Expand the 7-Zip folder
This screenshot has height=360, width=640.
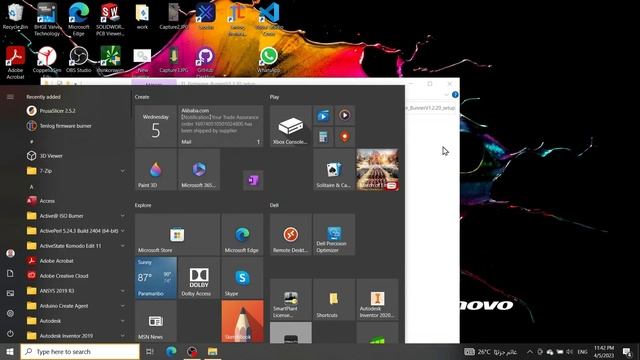pos(76,171)
